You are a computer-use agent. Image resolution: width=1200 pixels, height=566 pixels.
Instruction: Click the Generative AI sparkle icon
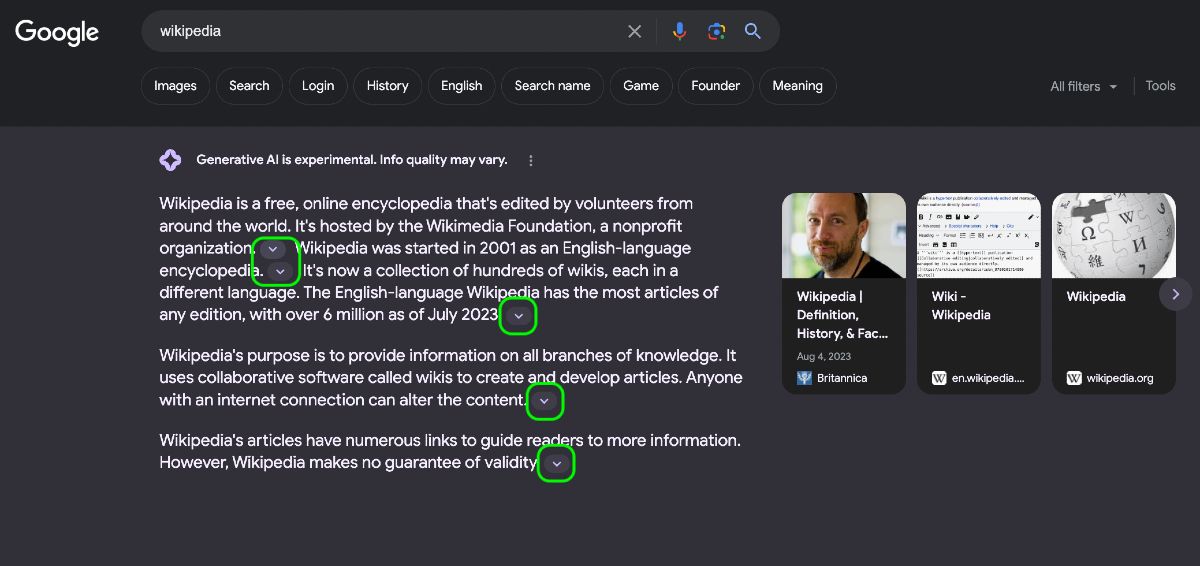pyautogui.click(x=170, y=160)
